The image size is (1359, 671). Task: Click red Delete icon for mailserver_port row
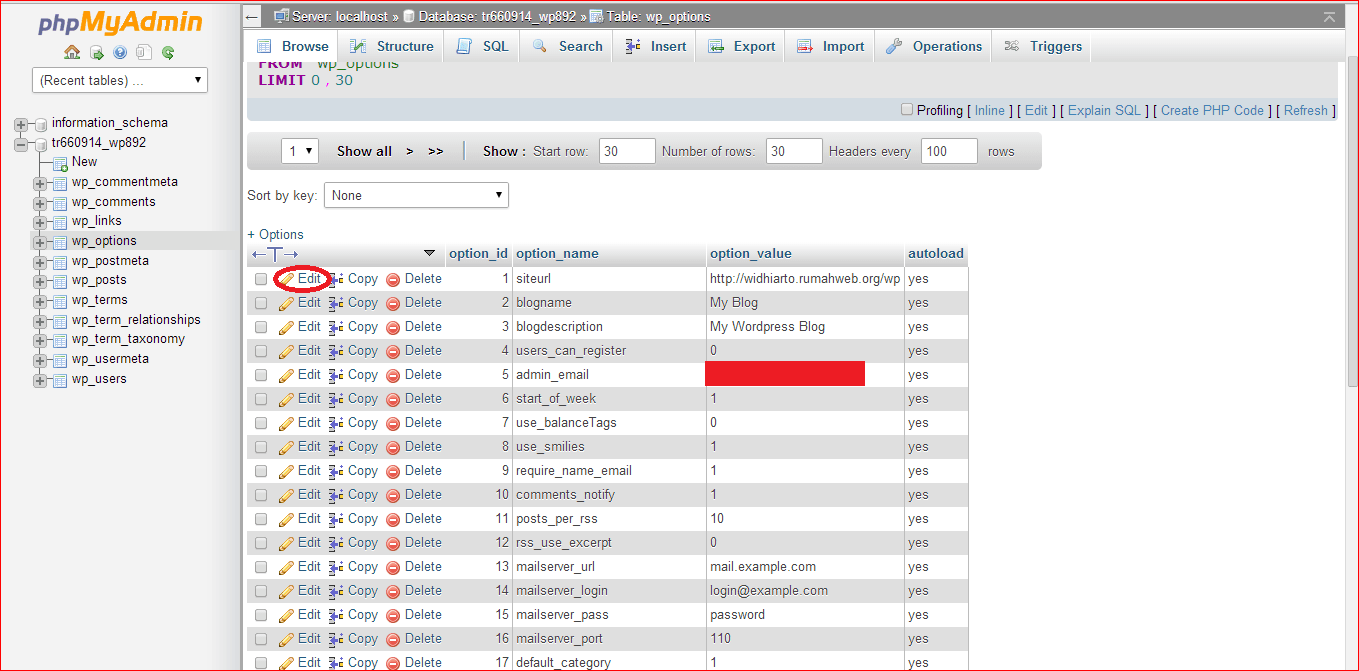pyautogui.click(x=393, y=639)
